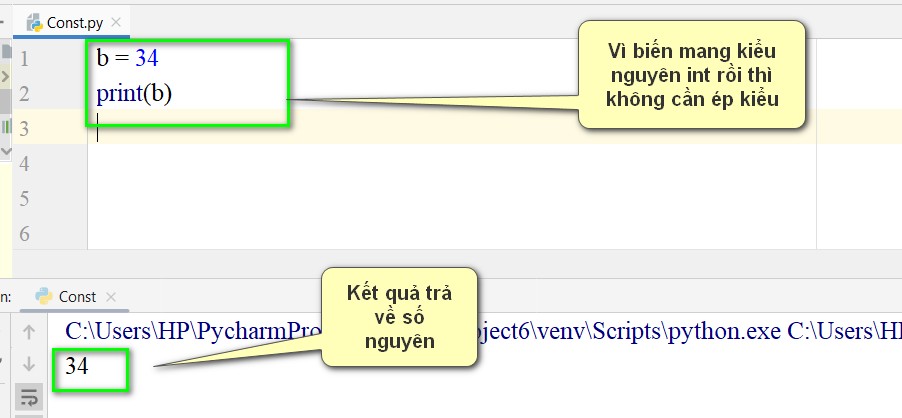The height and width of the screenshot is (418, 902).
Task: Toggle the Soft-Wrap button in Run console
Action: click(29, 397)
